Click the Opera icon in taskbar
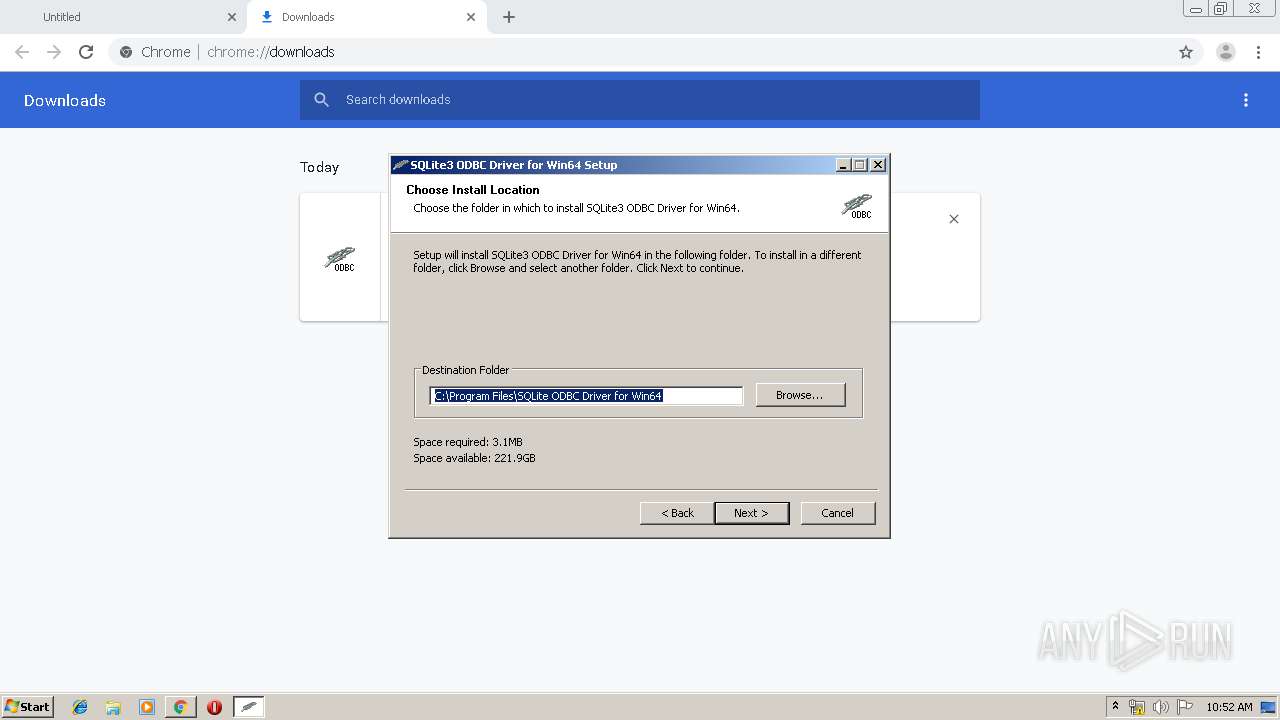The width and height of the screenshot is (1280, 720). coord(214,707)
